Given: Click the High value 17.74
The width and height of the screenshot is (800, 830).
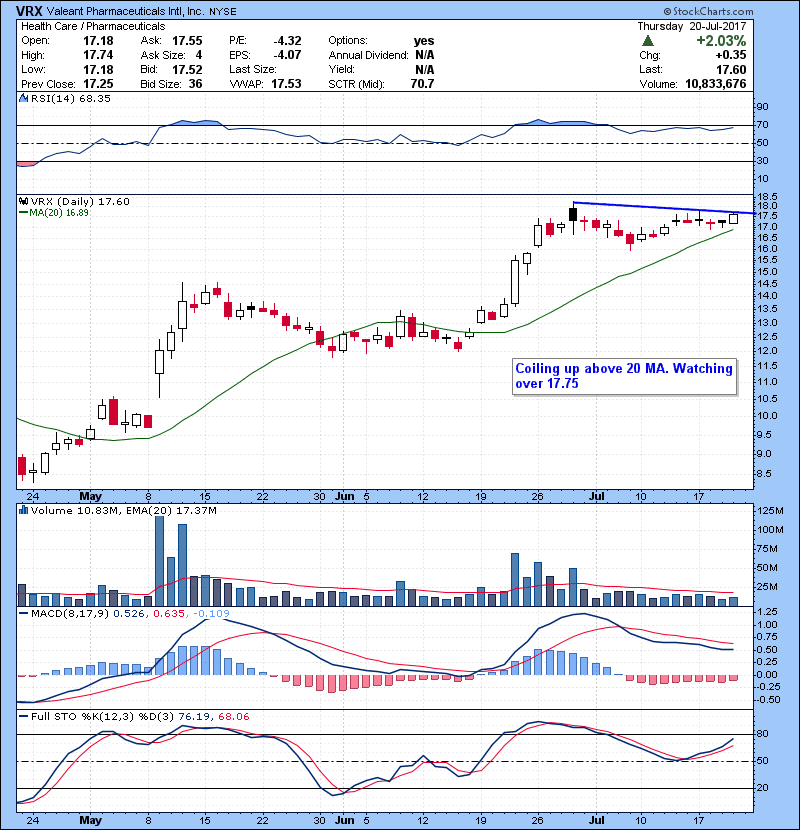Looking at the screenshot, I should pyautogui.click(x=98, y=55).
